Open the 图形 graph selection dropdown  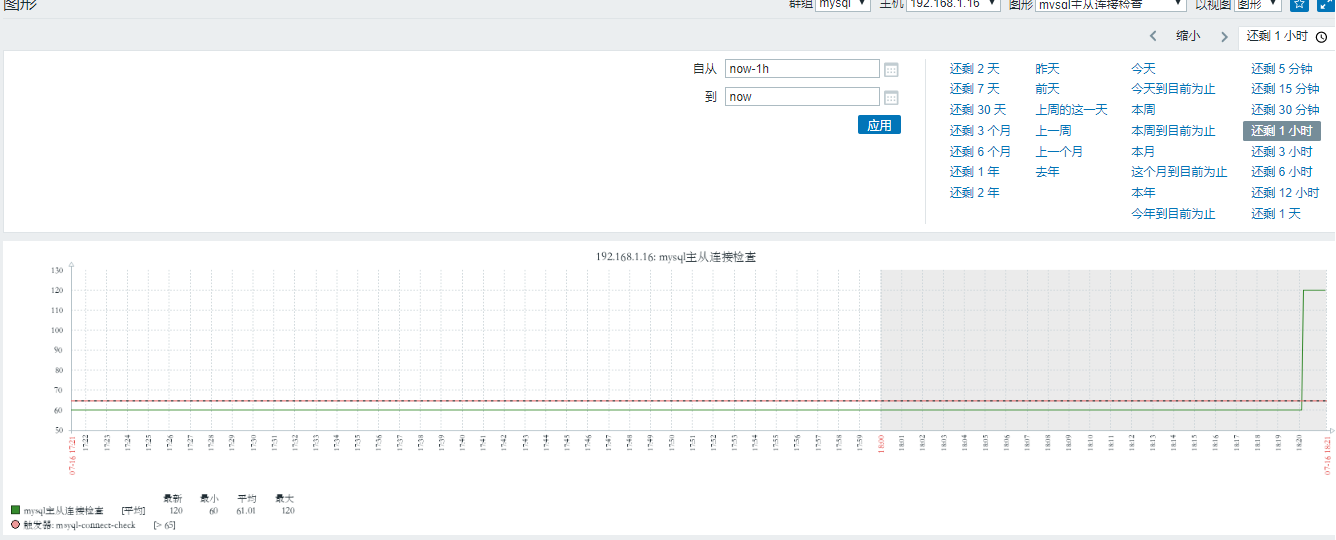click(1111, 4)
